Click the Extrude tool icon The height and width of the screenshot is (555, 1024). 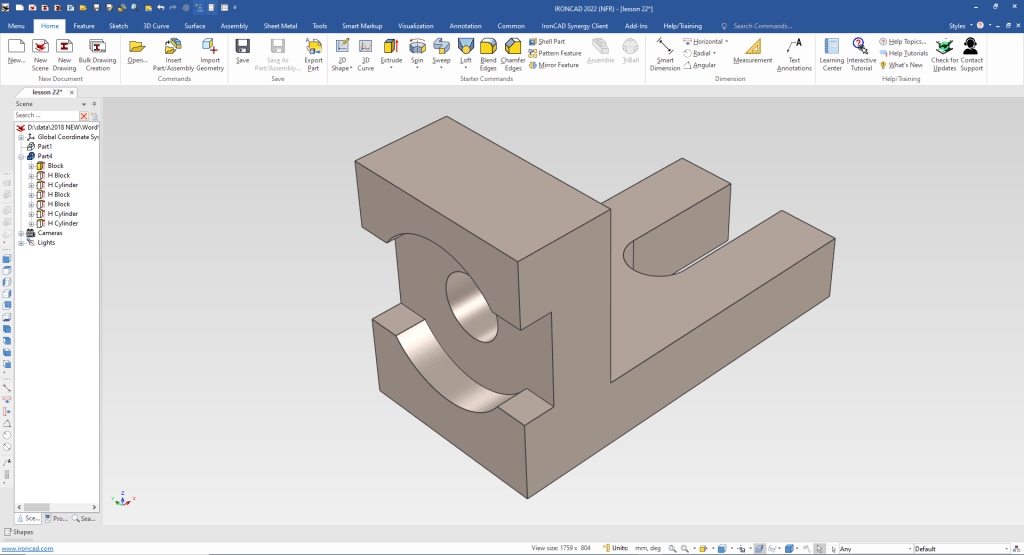pos(391,46)
